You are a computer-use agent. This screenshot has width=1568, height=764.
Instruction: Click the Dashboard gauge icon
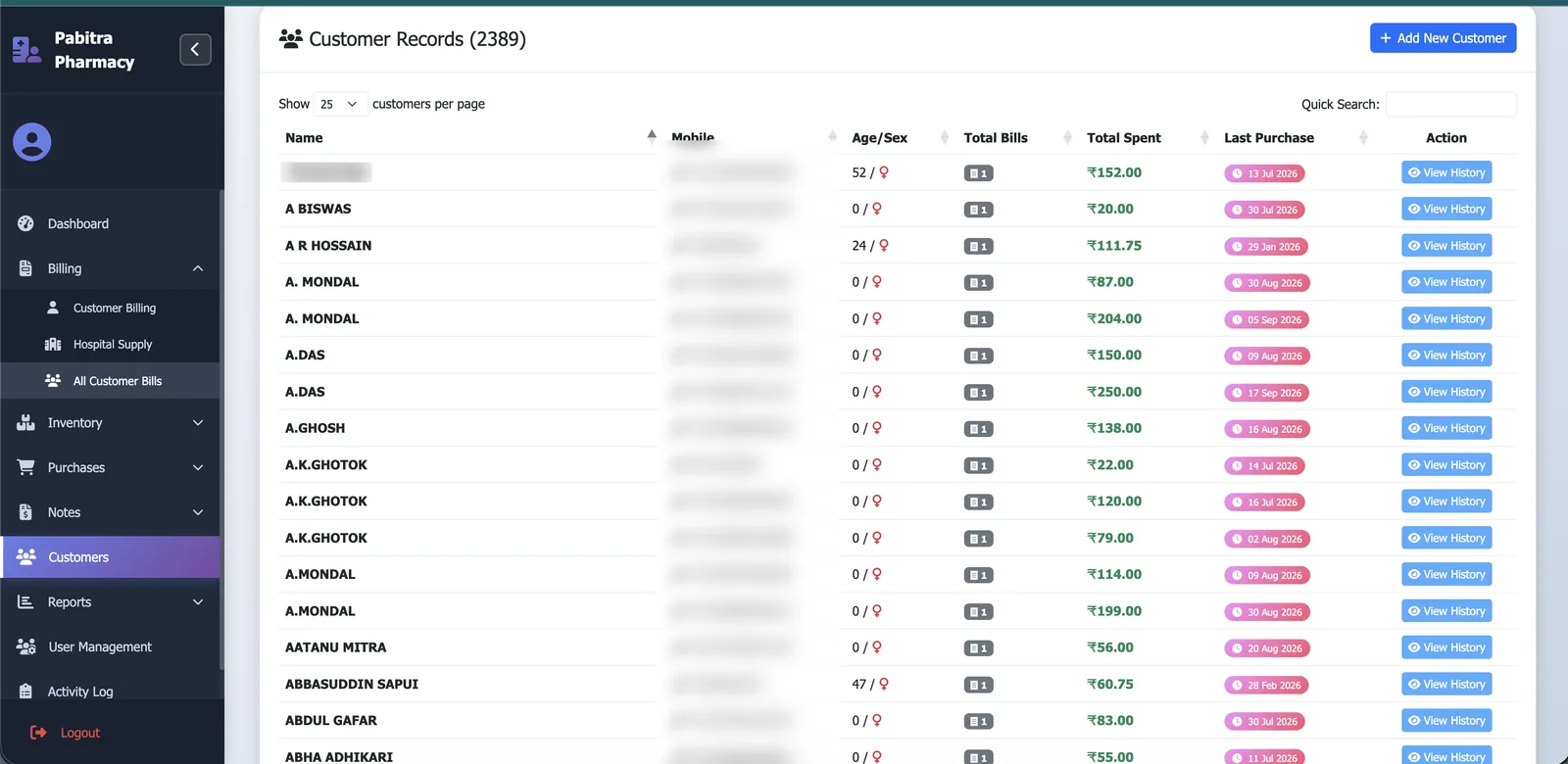[26, 223]
